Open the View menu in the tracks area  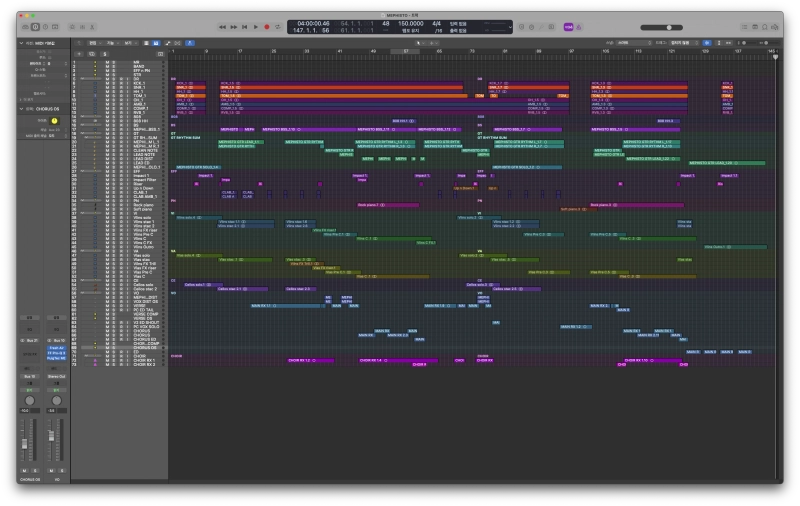128,43
